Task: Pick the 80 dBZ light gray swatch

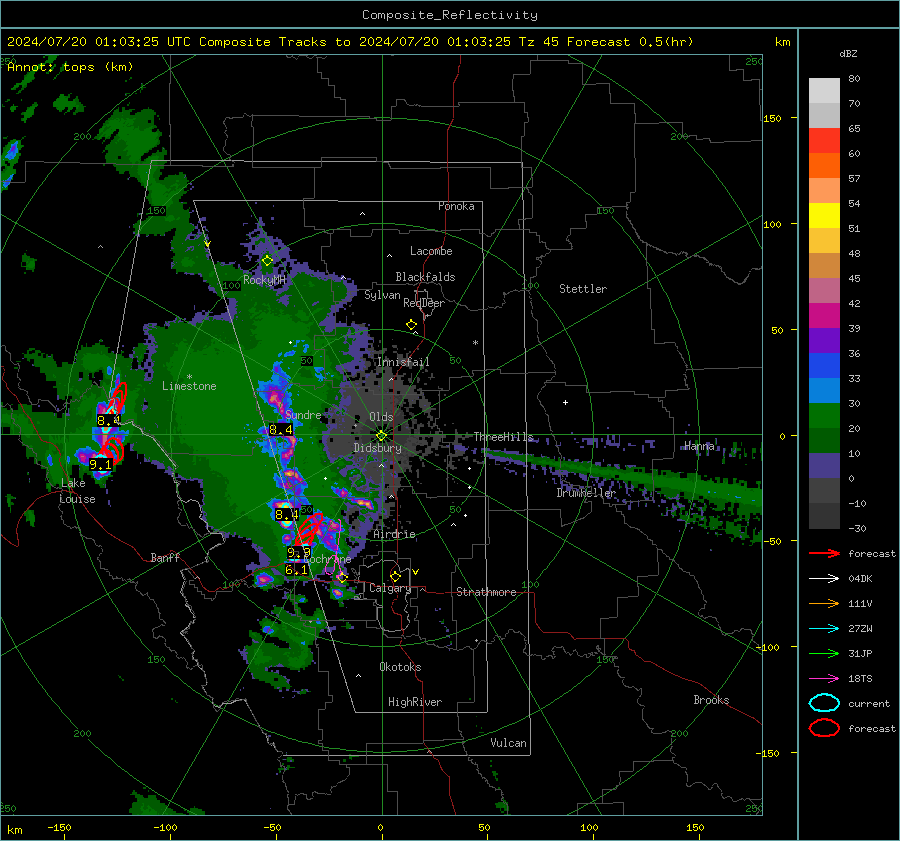Action: point(824,90)
